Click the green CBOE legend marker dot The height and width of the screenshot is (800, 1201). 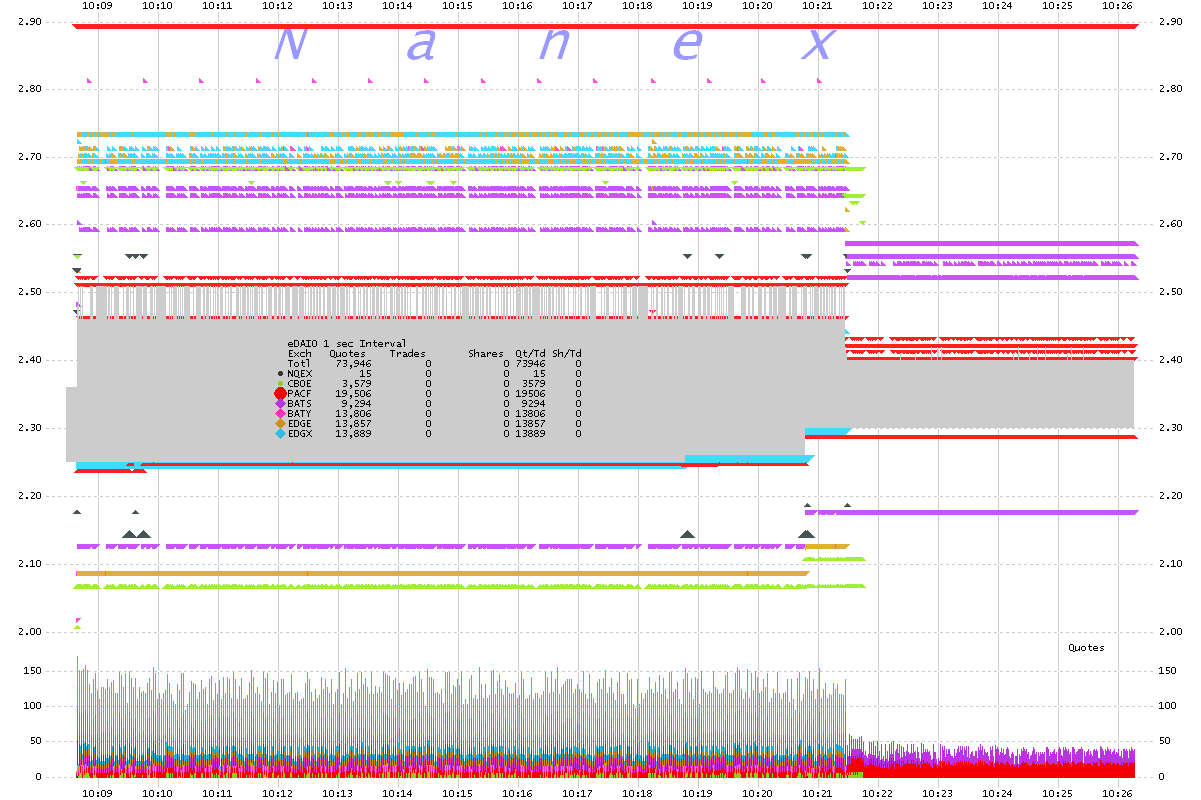(x=280, y=383)
